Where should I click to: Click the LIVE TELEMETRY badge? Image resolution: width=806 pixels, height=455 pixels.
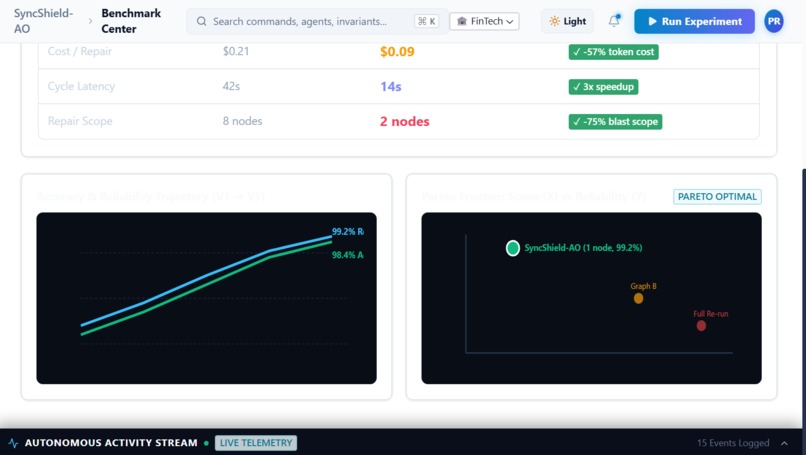pos(255,443)
